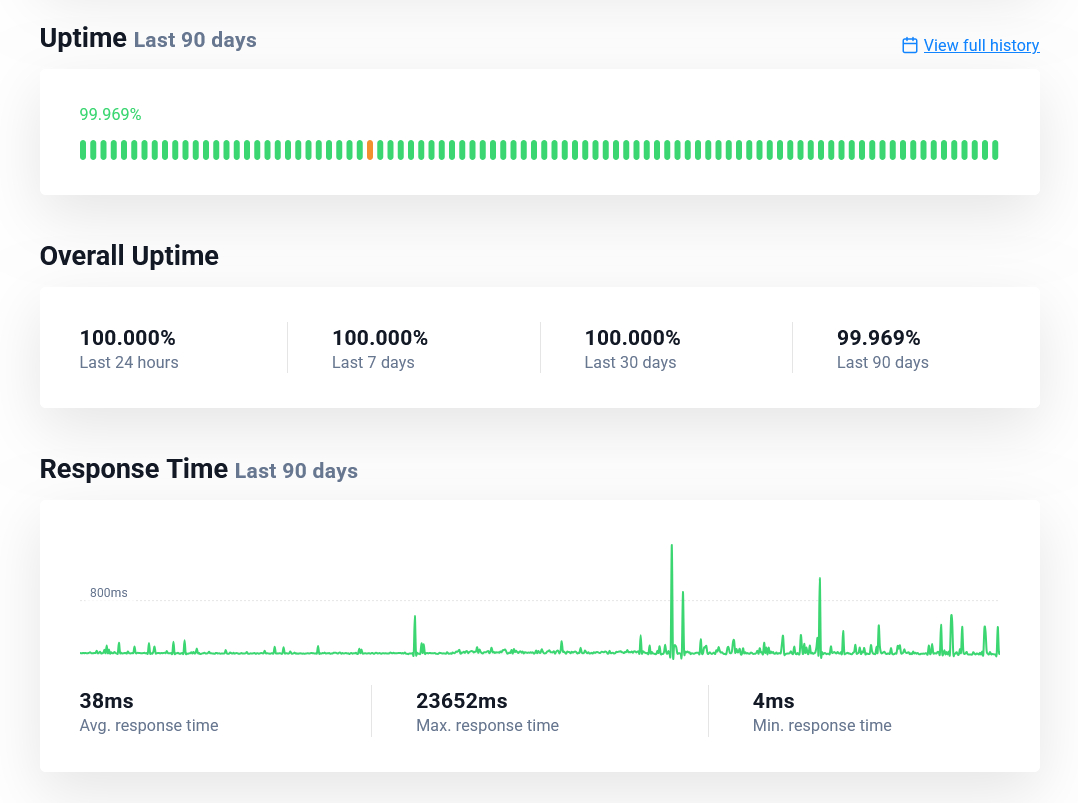Viewport: 1078px width, 803px height.
Task: Click the Uptime section heading
Action: click(83, 38)
